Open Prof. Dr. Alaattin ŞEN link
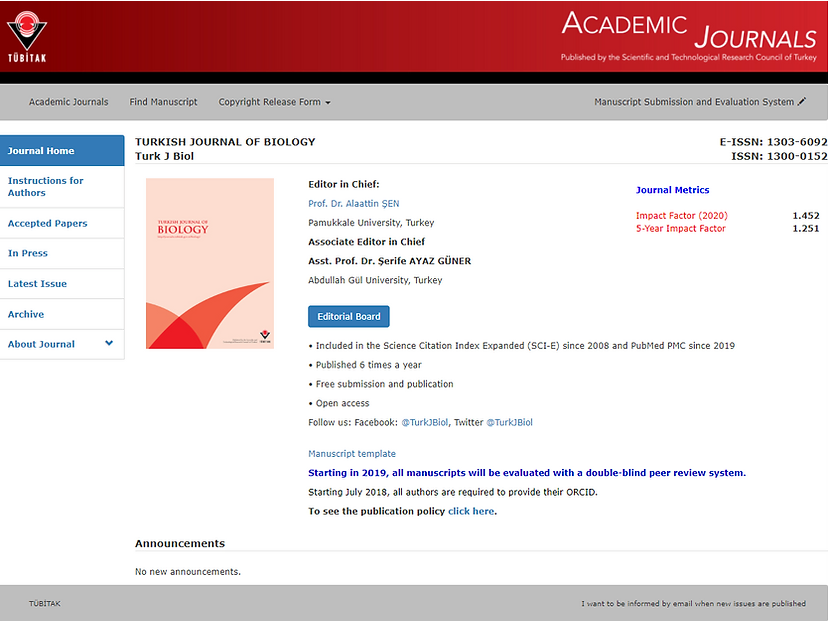828x623 pixels. coord(354,203)
